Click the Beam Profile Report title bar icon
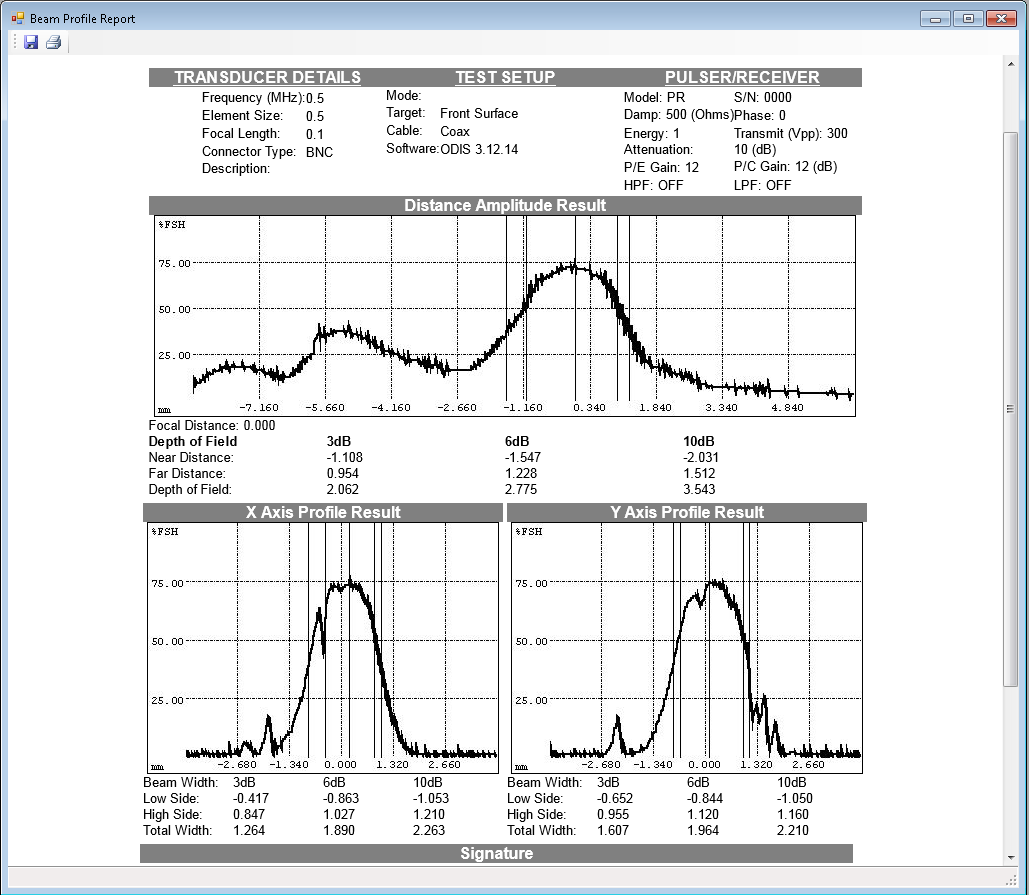1029x895 pixels. pyautogui.click(x=17, y=18)
